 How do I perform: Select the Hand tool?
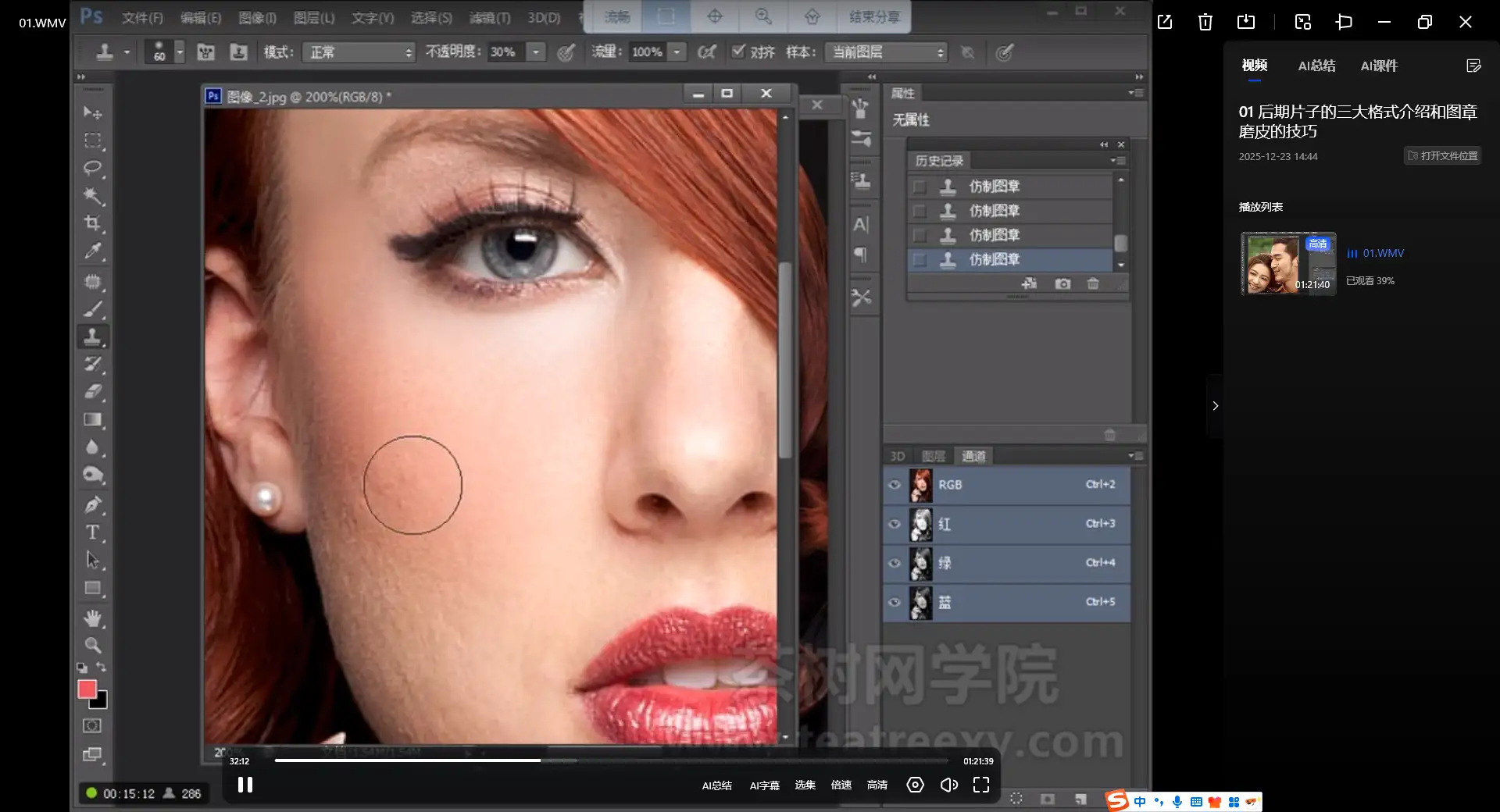(93, 618)
